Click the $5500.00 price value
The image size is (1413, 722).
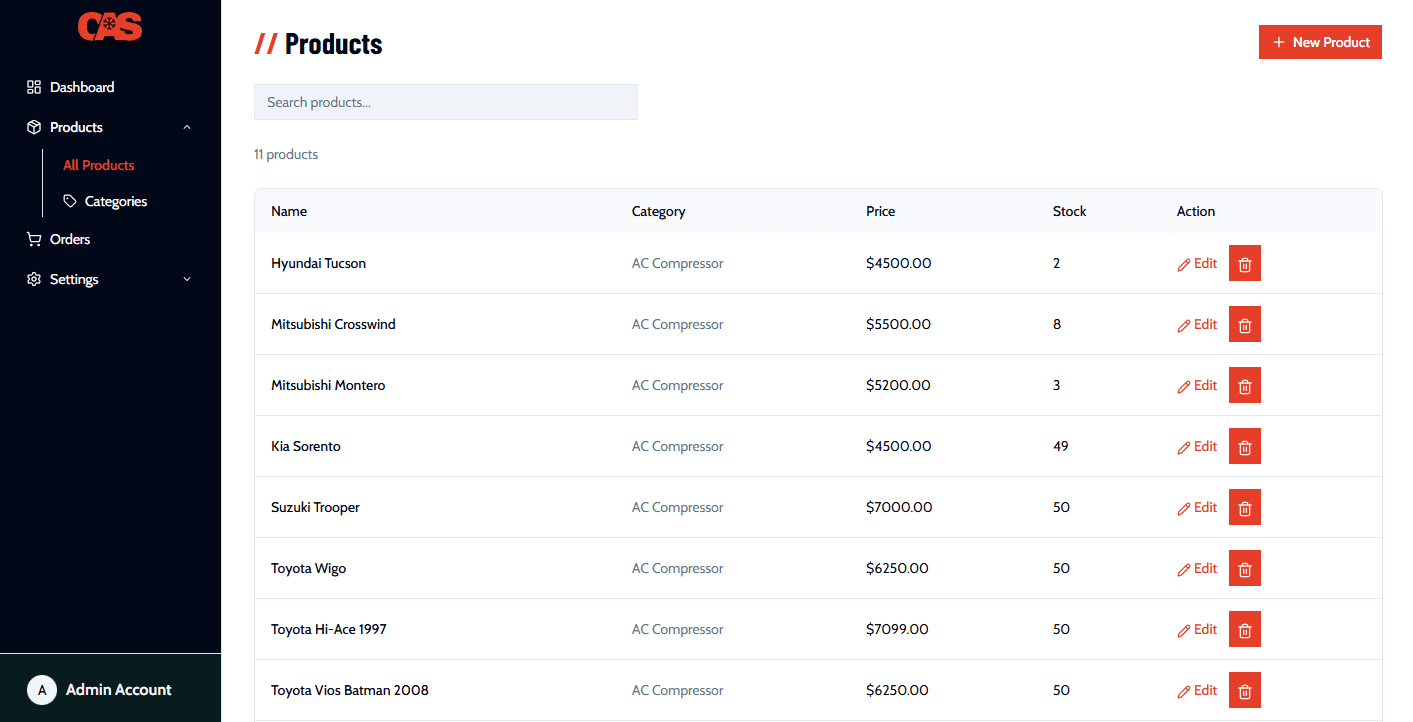(x=898, y=324)
